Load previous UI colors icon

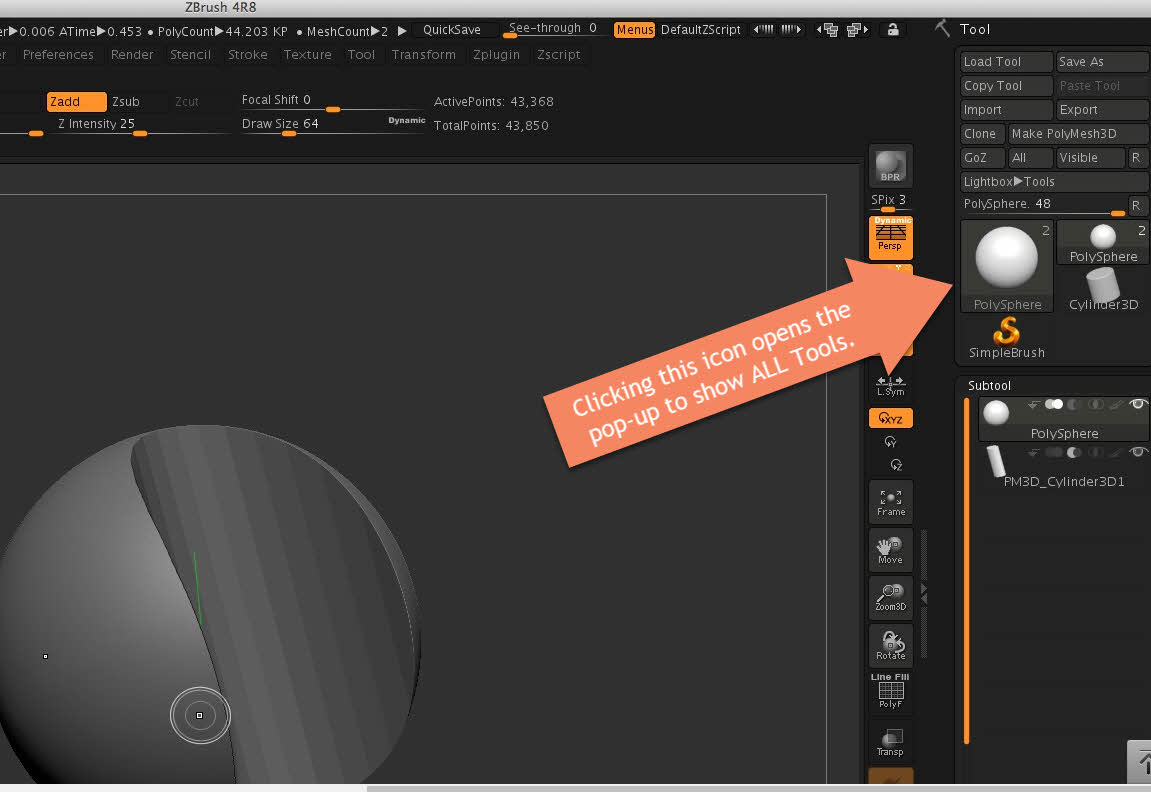click(763, 30)
